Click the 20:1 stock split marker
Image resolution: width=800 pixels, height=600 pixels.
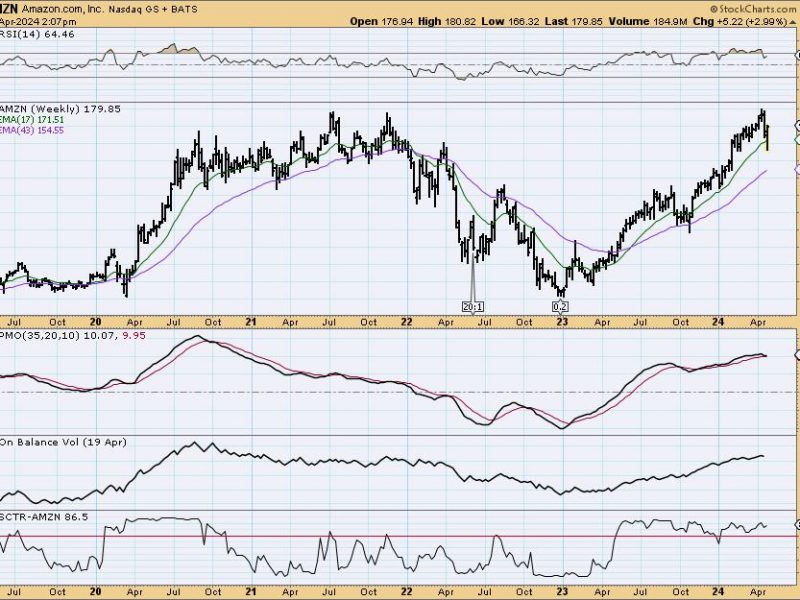[x=472, y=307]
